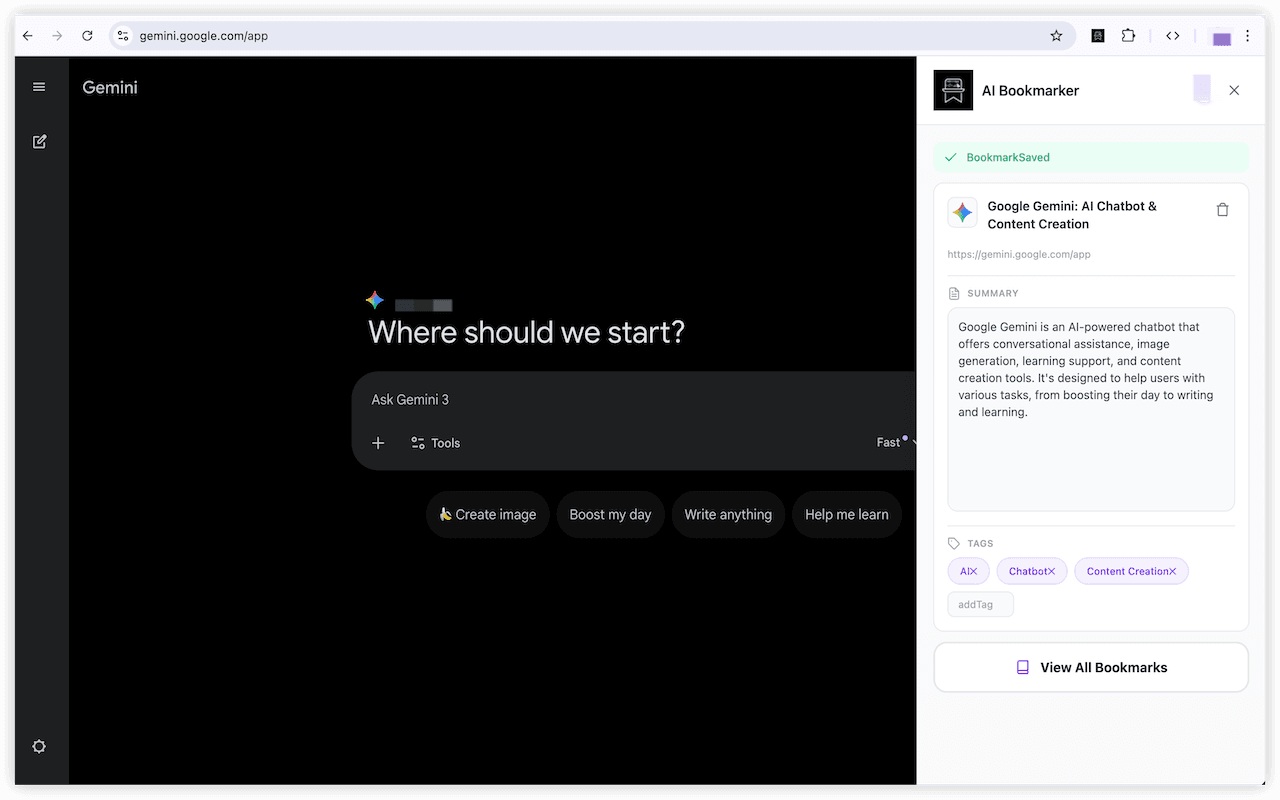Open the Chrome extensions puzzle icon

click(1128, 35)
